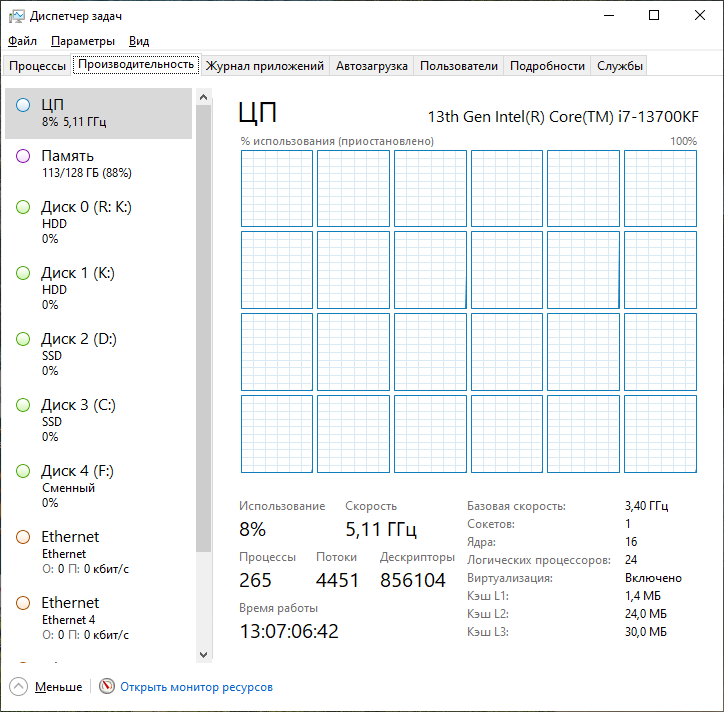This screenshot has width=724, height=712.
Task: Click the green circle icon for Диск 1
Action: click(23, 273)
